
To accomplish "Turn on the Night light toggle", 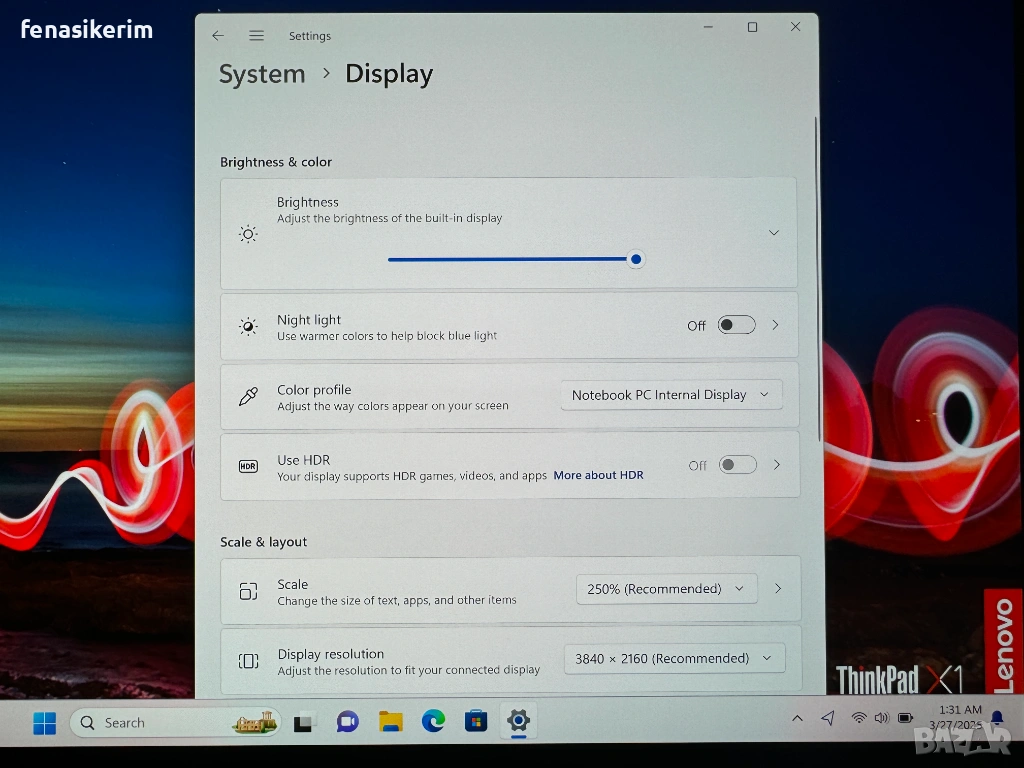I will 736,325.
